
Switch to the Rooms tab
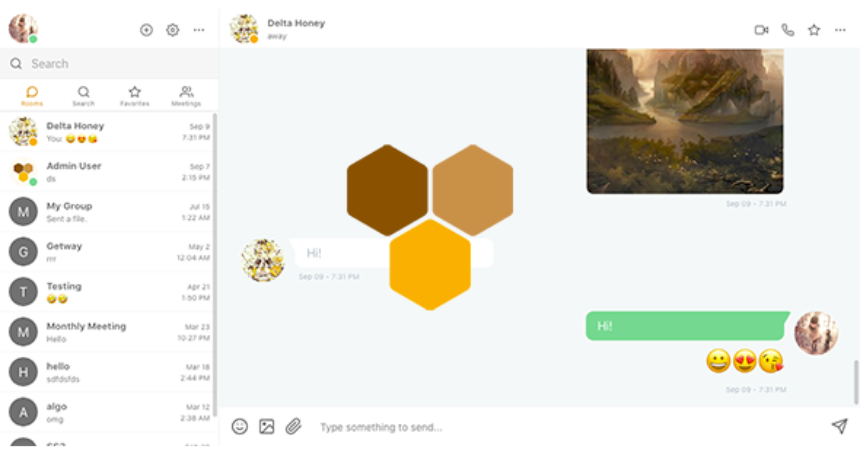pos(32,96)
